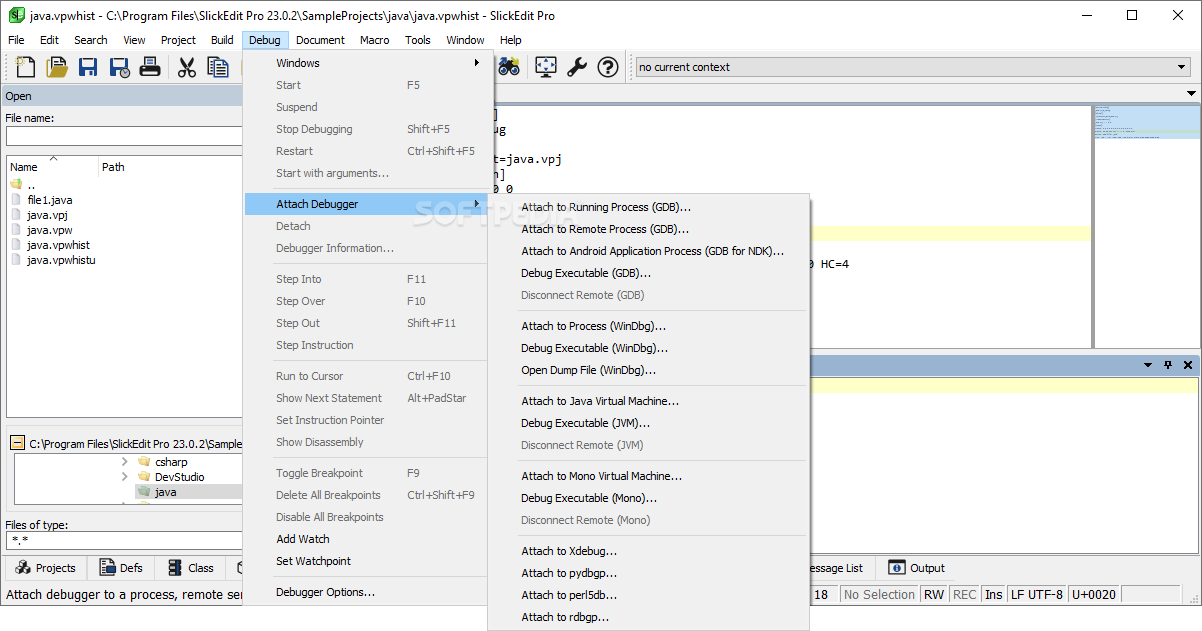Viewport: 1202px width, 631px height.
Task: Click the csharp folder icon
Action: pyautogui.click(x=144, y=462)
